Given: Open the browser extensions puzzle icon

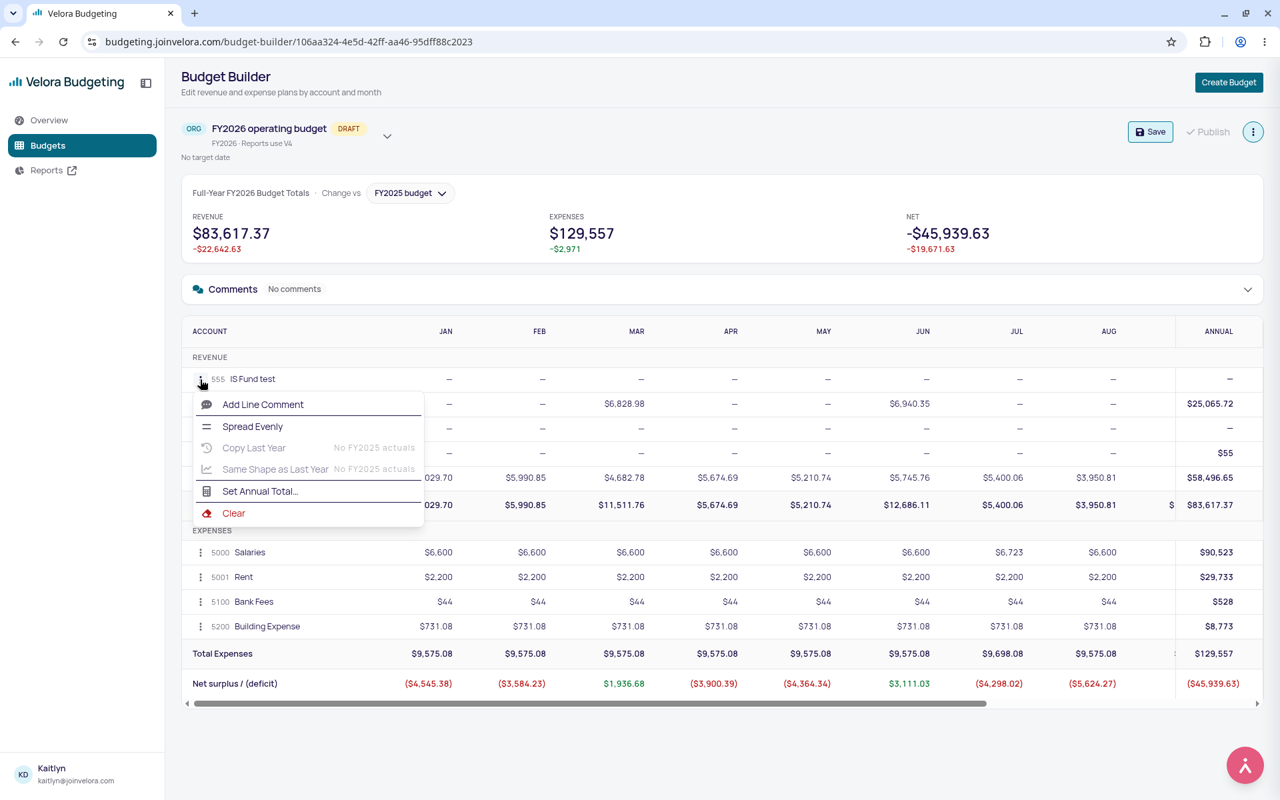Looking at the screenshot, I should pos(1205,42).
